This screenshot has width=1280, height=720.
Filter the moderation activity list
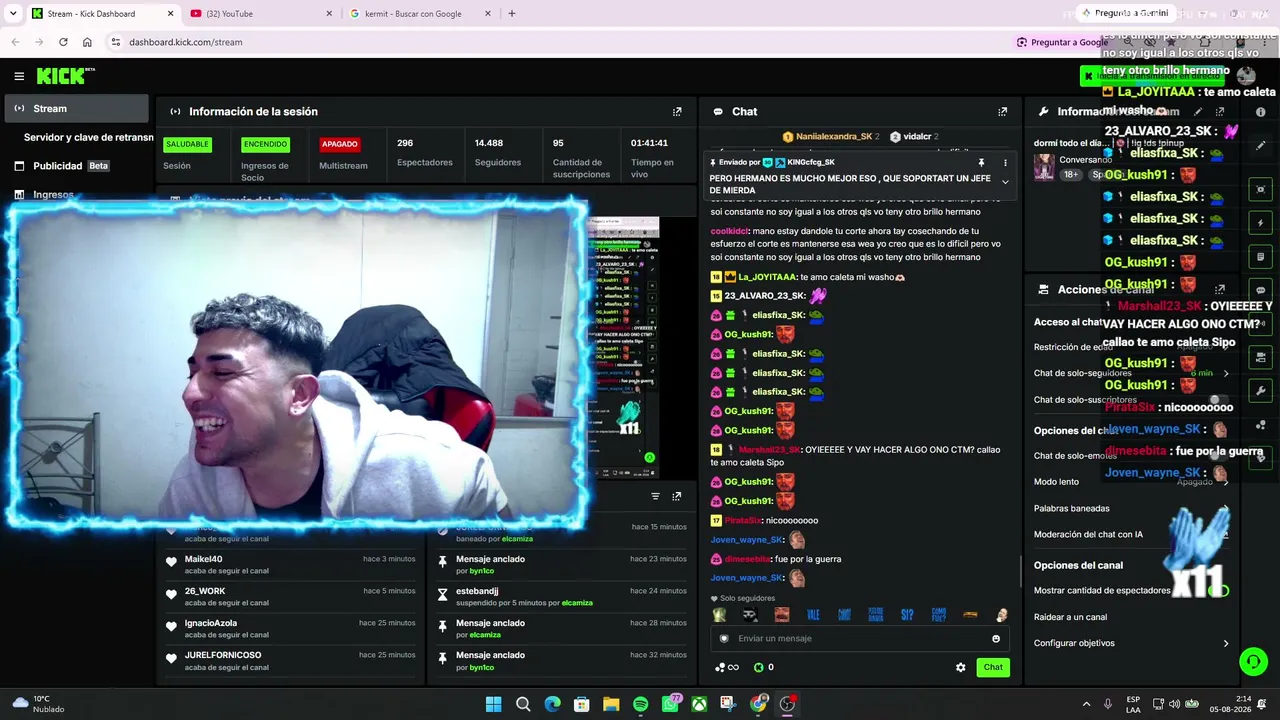pos(656,496)
